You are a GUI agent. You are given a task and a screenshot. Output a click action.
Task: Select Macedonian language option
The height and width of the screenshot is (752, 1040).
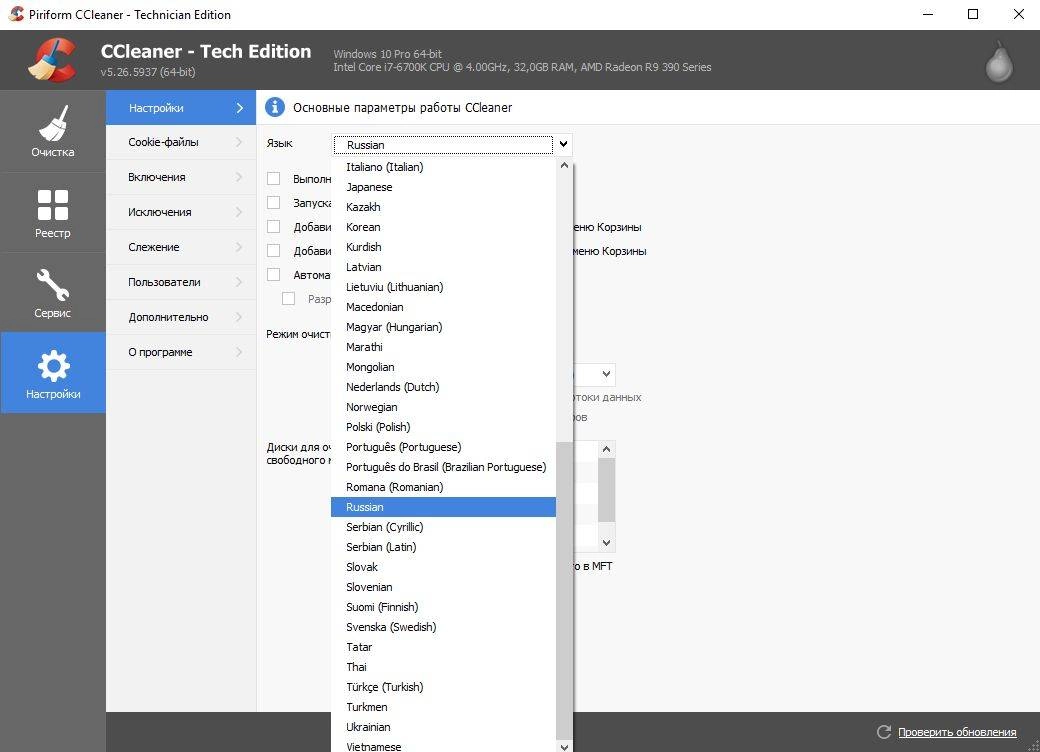click(x=443, y=307)
